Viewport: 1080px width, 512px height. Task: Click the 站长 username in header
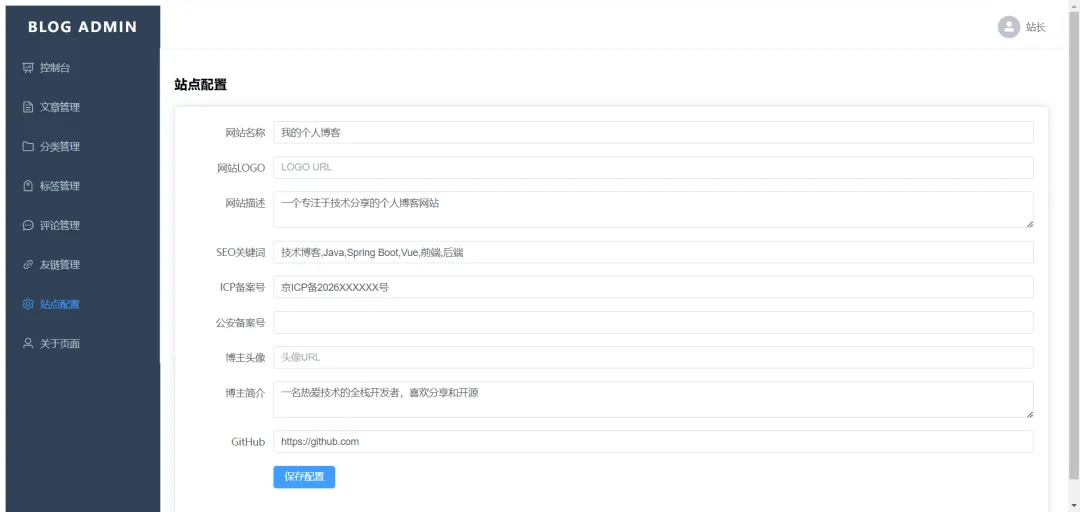coord(1035,27)
